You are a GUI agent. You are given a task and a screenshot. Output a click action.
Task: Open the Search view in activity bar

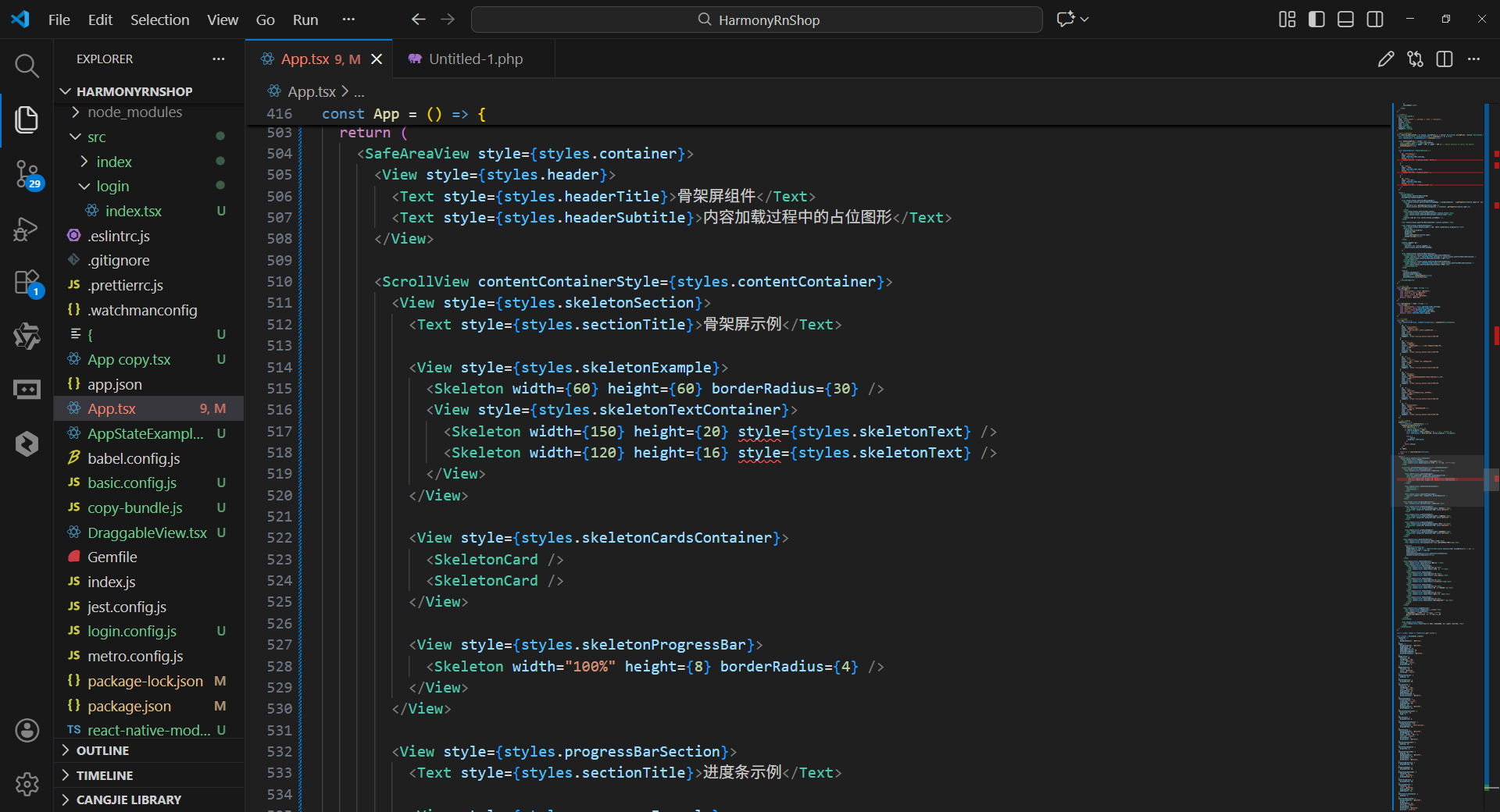pyautogui.click(x=27, y=66)
